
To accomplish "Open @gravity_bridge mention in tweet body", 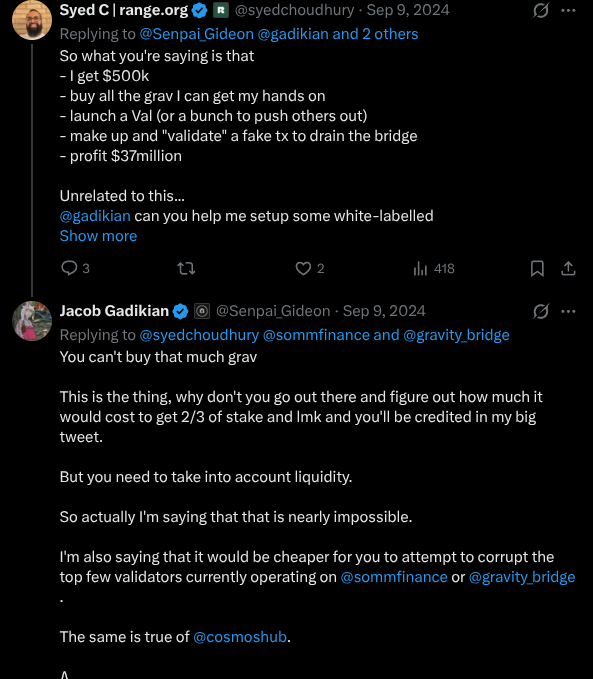I will point(522,577).
